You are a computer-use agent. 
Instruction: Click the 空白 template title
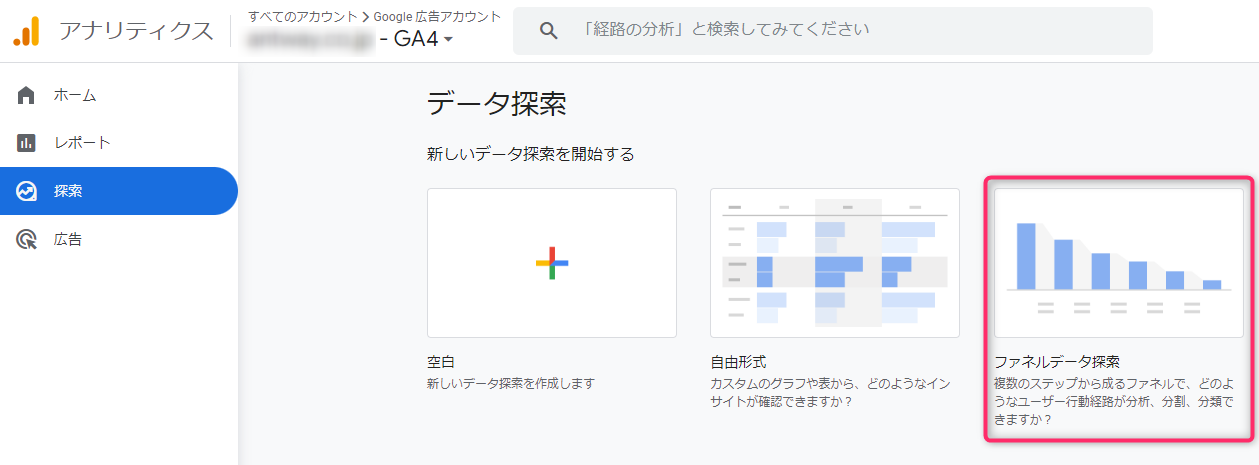(441, 362)
